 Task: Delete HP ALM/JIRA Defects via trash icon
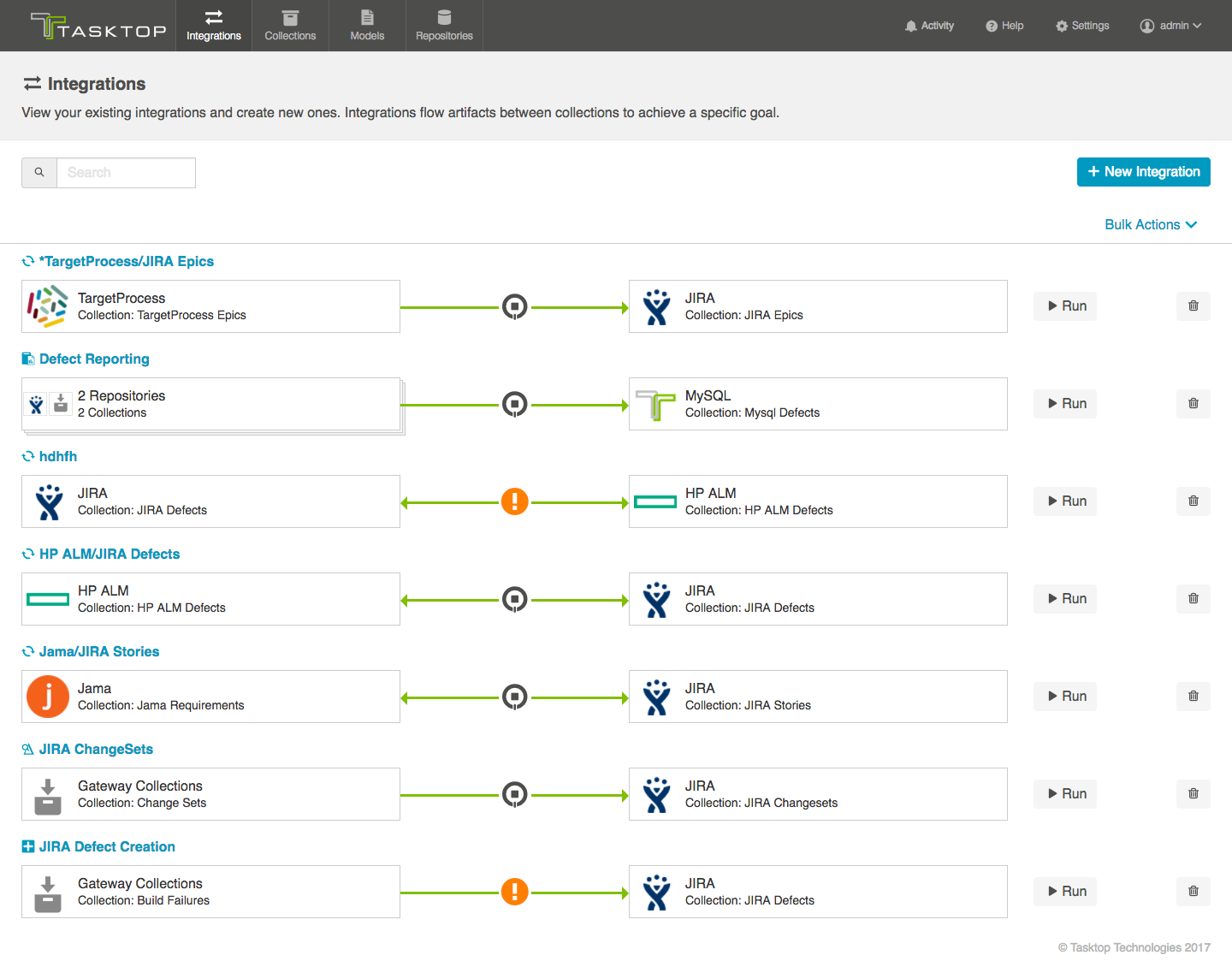tap(1193, 599)
